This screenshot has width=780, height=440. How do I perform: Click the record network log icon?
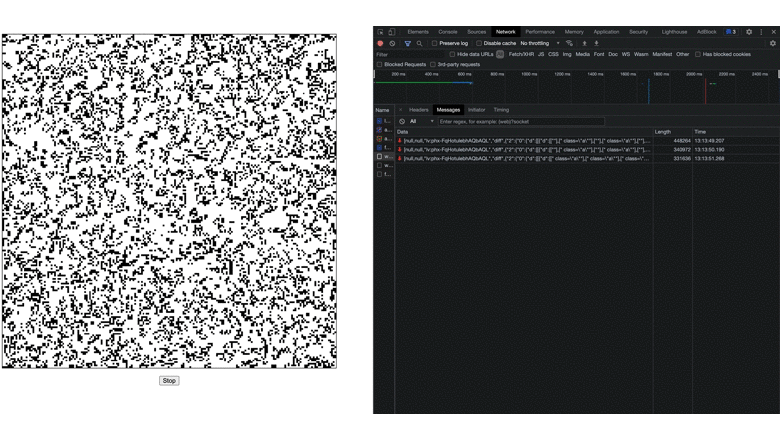[x=380, y=44]
